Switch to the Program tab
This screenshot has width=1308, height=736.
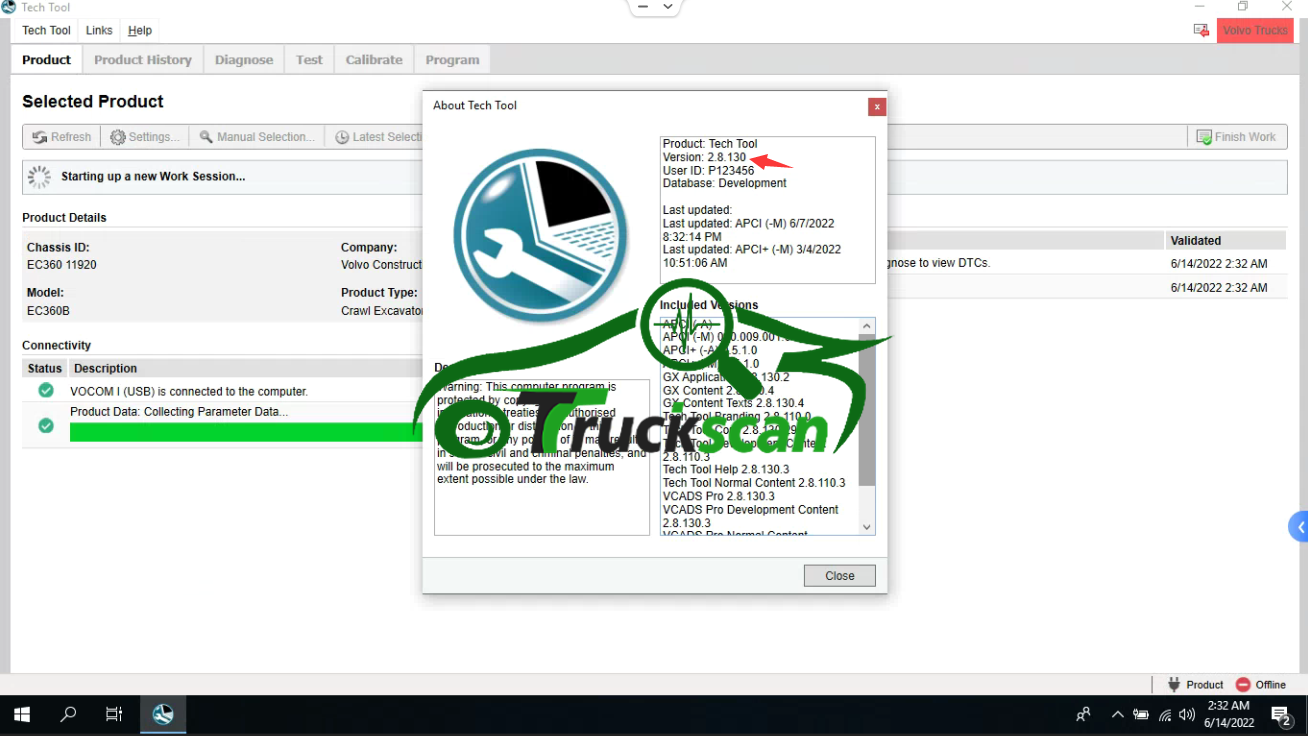452,60
